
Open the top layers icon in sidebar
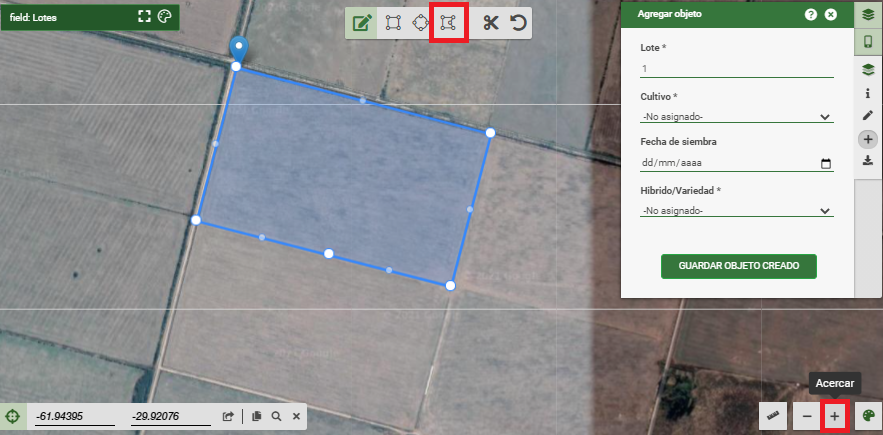pos(868,15)
